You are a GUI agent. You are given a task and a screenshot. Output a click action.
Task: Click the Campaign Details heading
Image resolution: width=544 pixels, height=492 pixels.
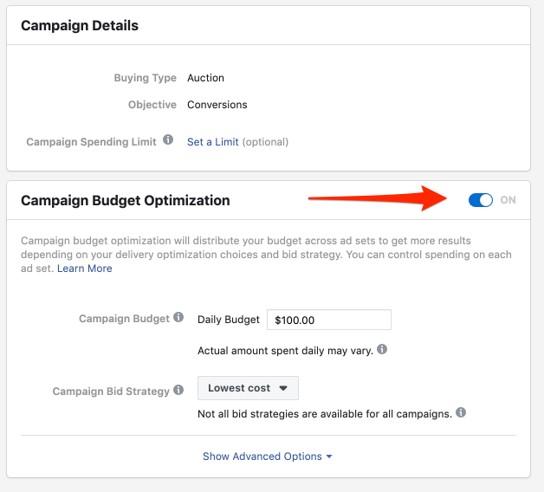(80, 26)
